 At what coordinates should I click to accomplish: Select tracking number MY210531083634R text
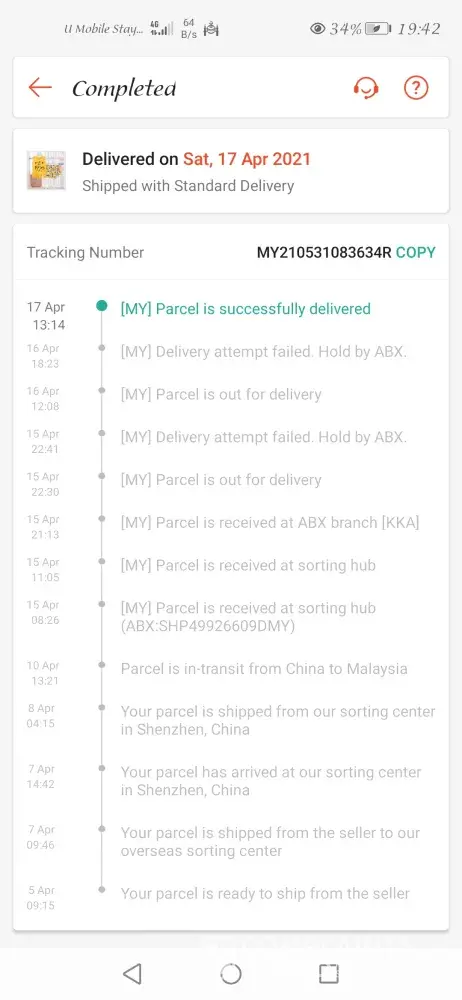click(324, 253)
